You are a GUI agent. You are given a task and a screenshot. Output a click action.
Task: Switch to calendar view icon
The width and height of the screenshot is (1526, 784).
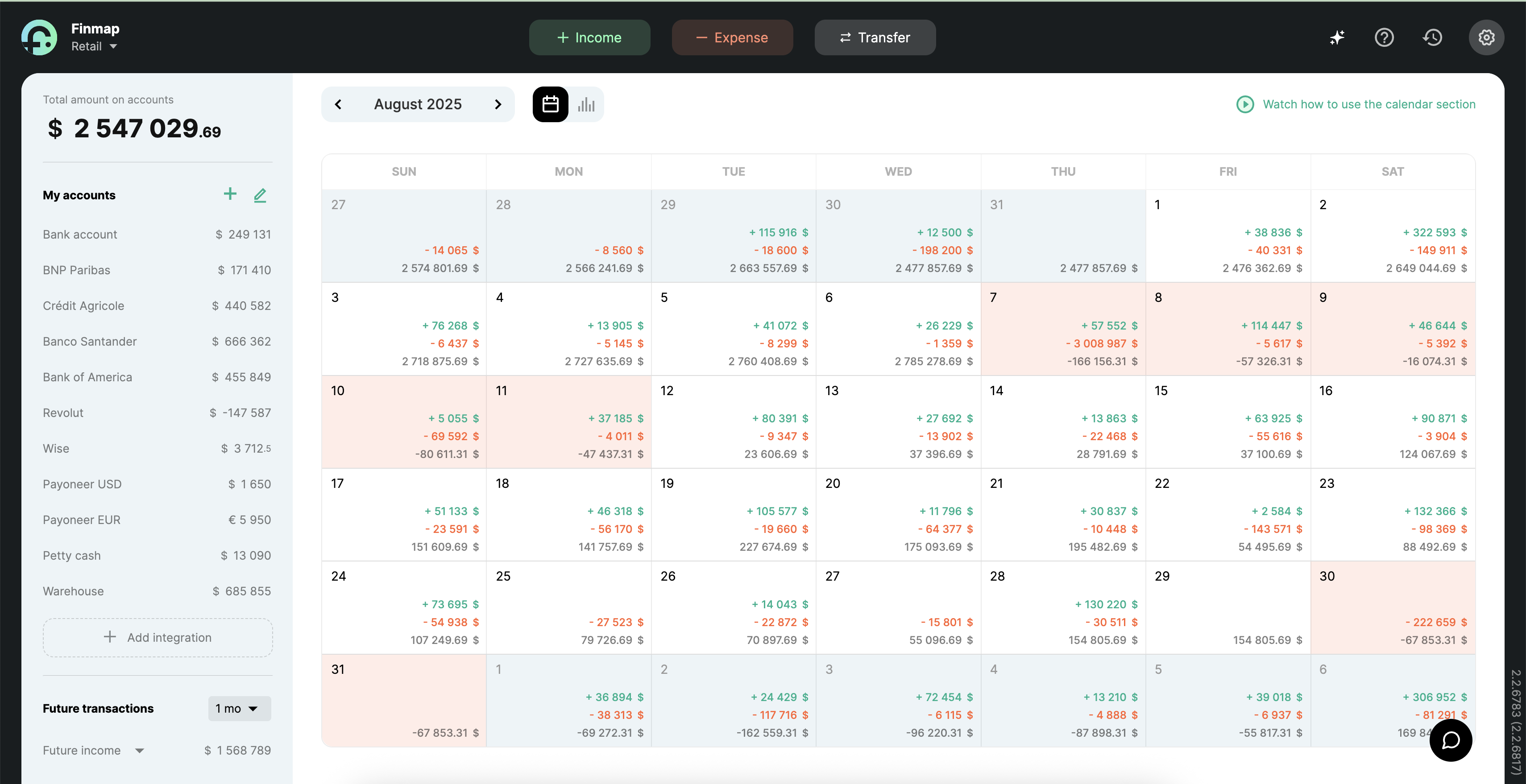(550, 104)
